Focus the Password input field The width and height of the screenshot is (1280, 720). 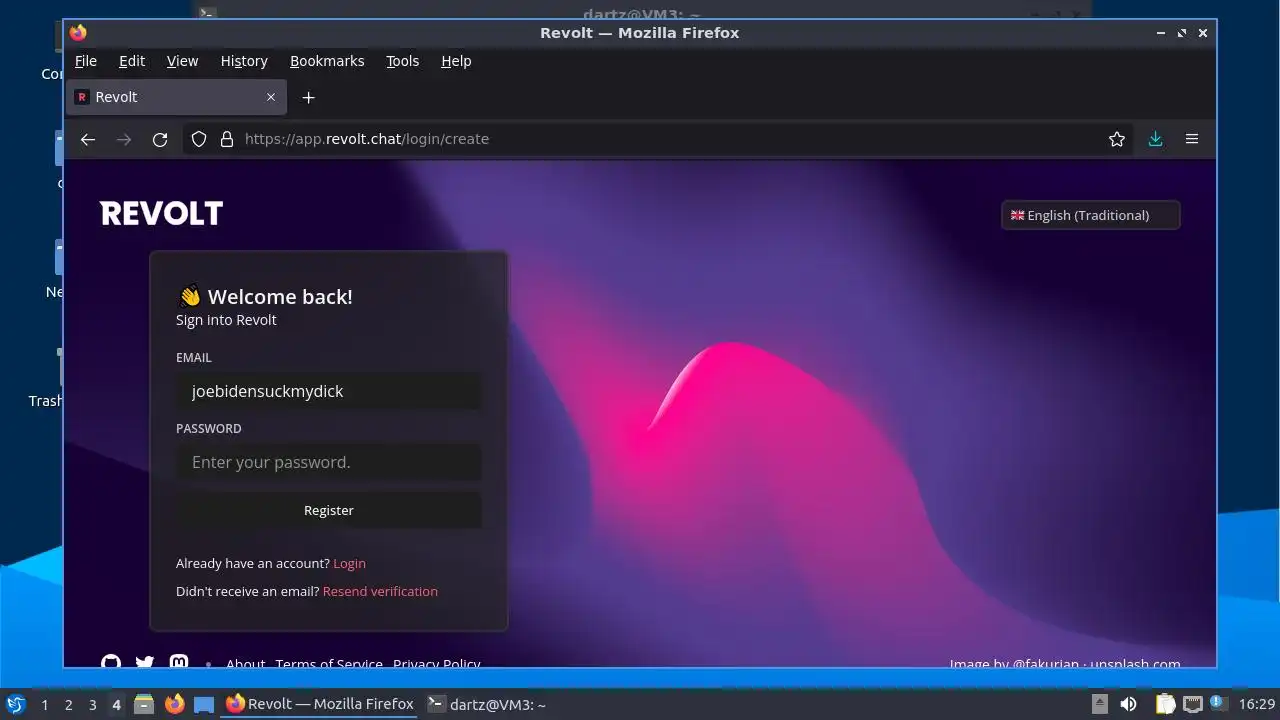point(329,462)
